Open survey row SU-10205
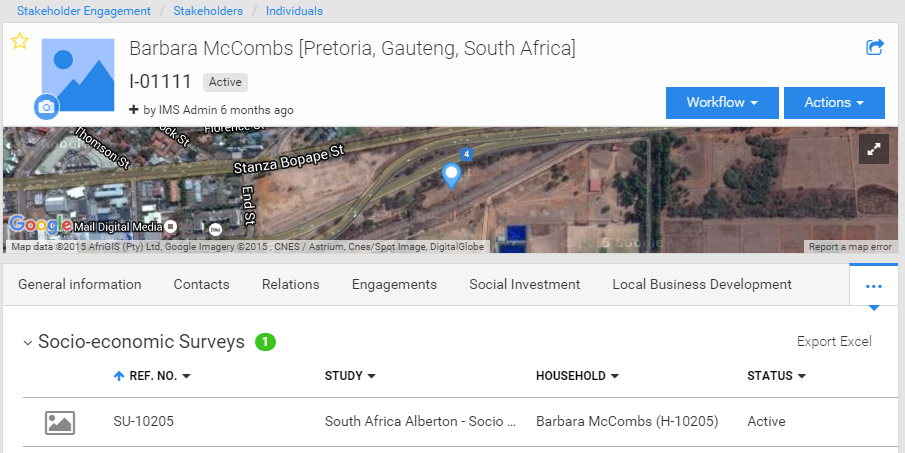 (461, 422)
